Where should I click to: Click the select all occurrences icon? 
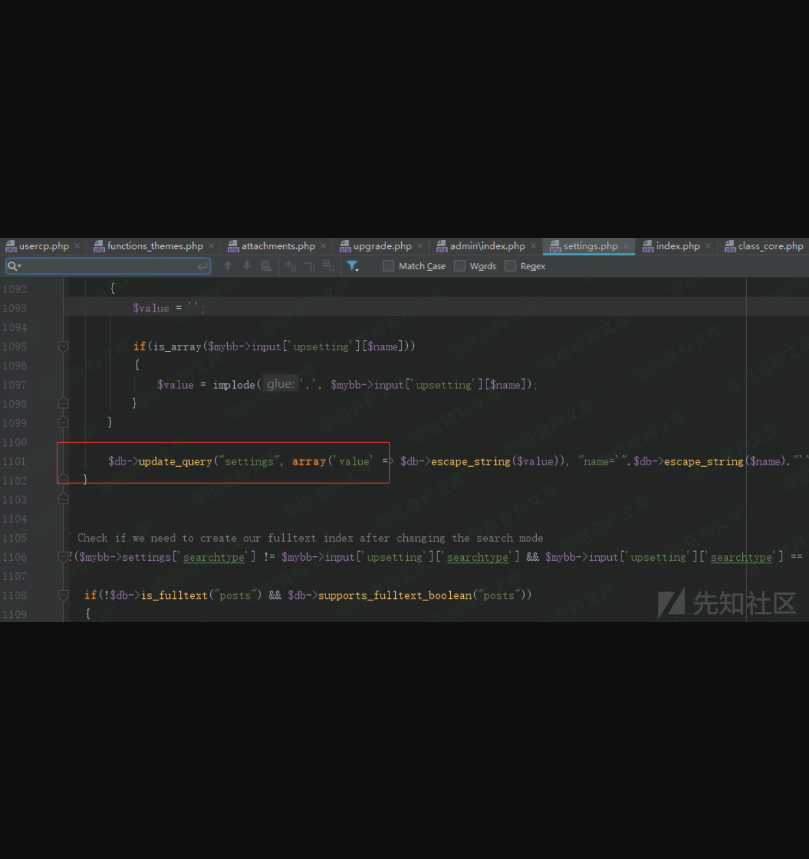[328, 266]
